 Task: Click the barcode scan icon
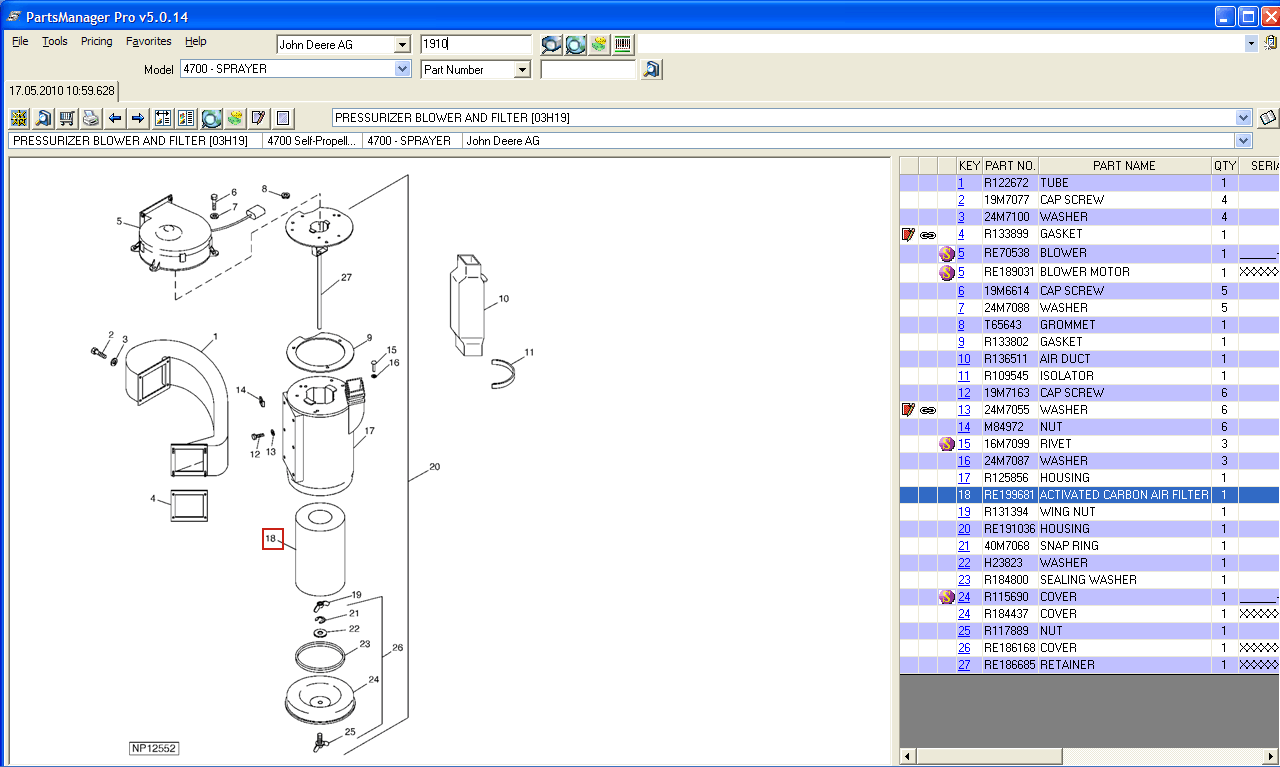(x=623, y=44)
